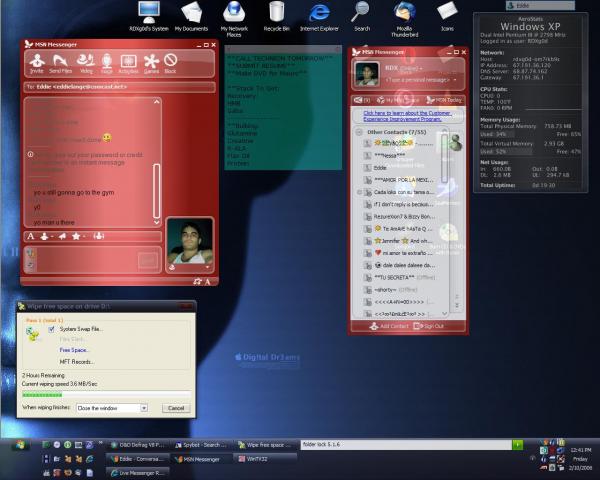The image size is (600, 480).
Task: Open the mail inbox tab
Action: pos(362,100)
